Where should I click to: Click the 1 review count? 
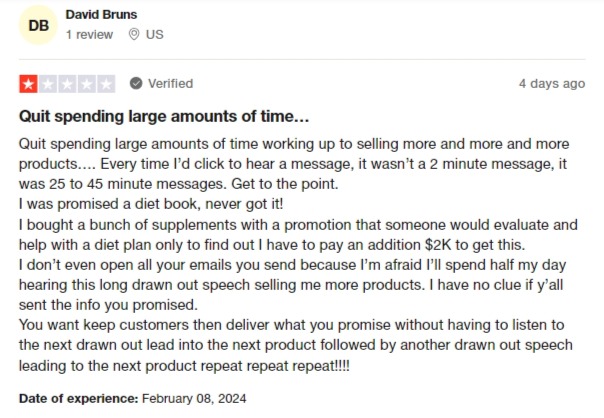tap(89, 35)
